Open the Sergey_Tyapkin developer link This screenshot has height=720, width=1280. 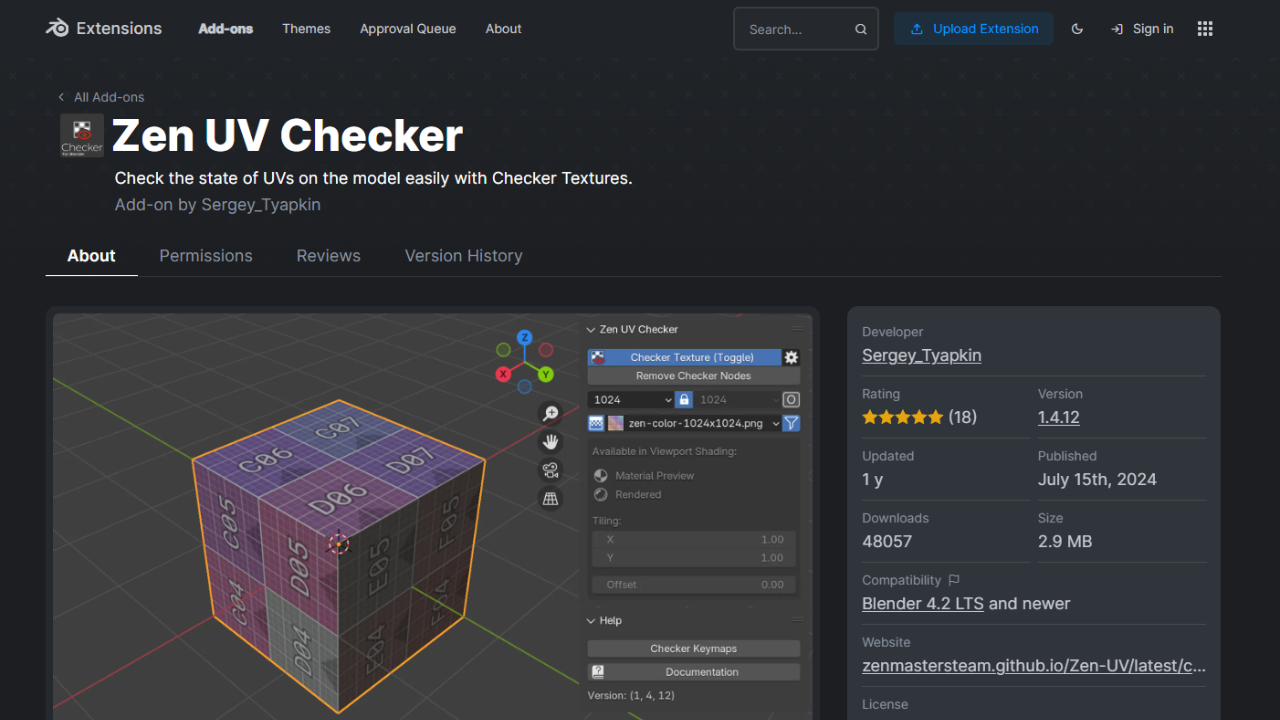922,356
